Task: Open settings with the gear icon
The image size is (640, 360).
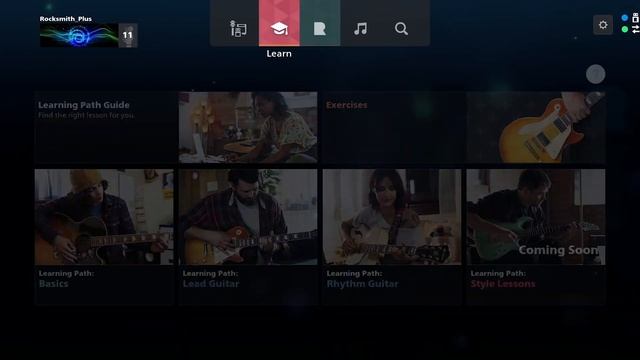Action: pos(603,25)
